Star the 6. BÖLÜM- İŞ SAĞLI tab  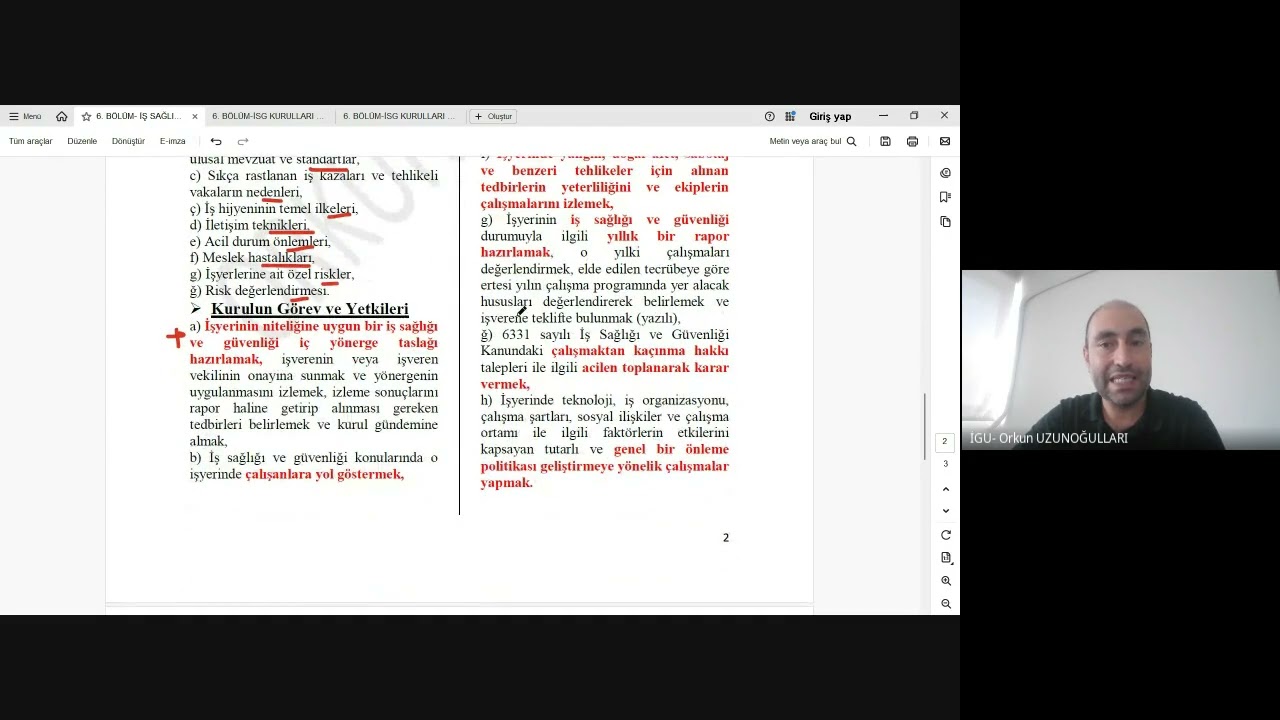click(x=86, y=116)
